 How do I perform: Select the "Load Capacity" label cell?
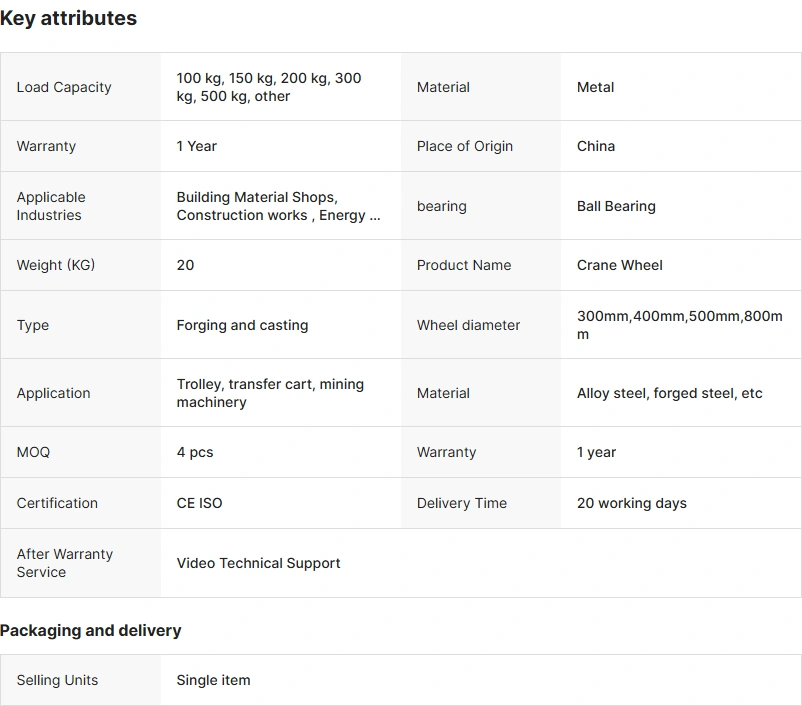click(64, 87)
